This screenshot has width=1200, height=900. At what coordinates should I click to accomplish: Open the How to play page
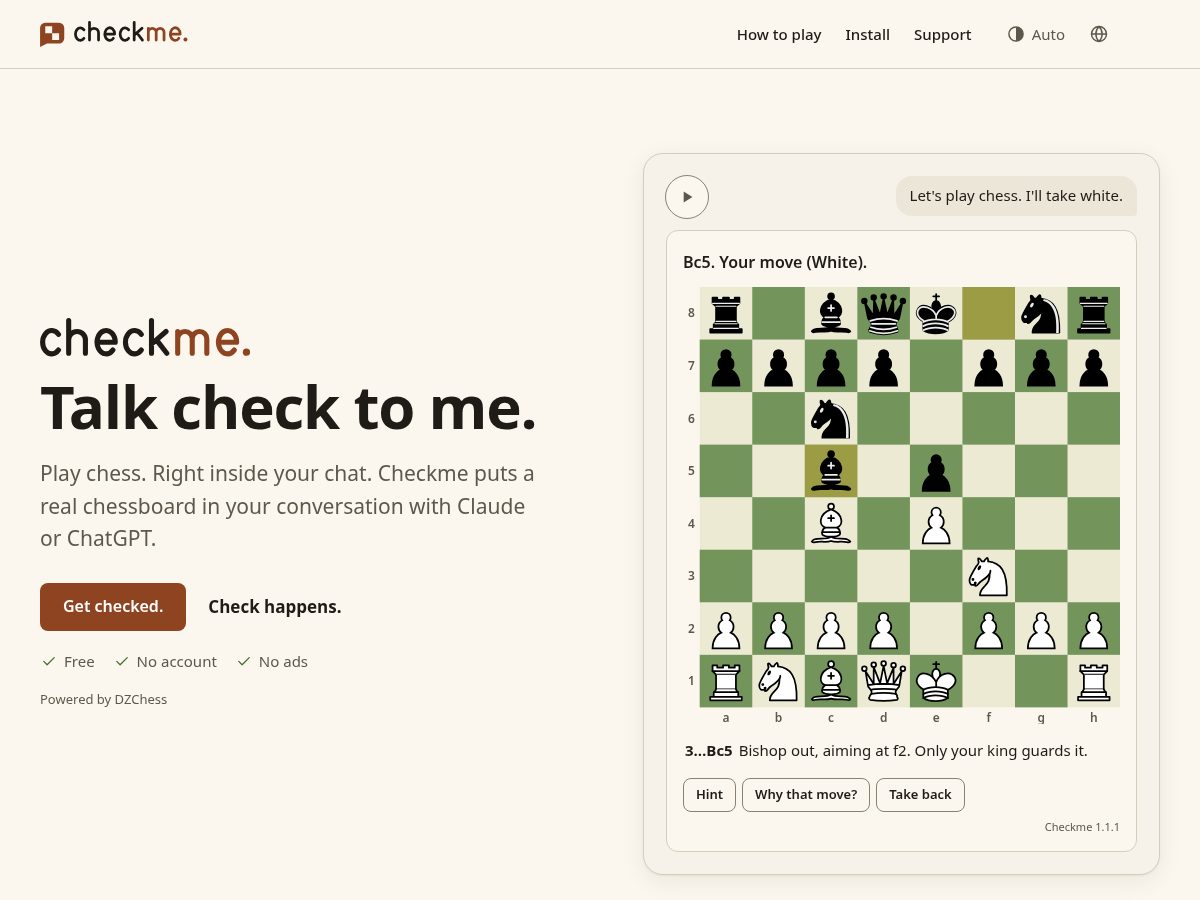(x=779, y=34)
